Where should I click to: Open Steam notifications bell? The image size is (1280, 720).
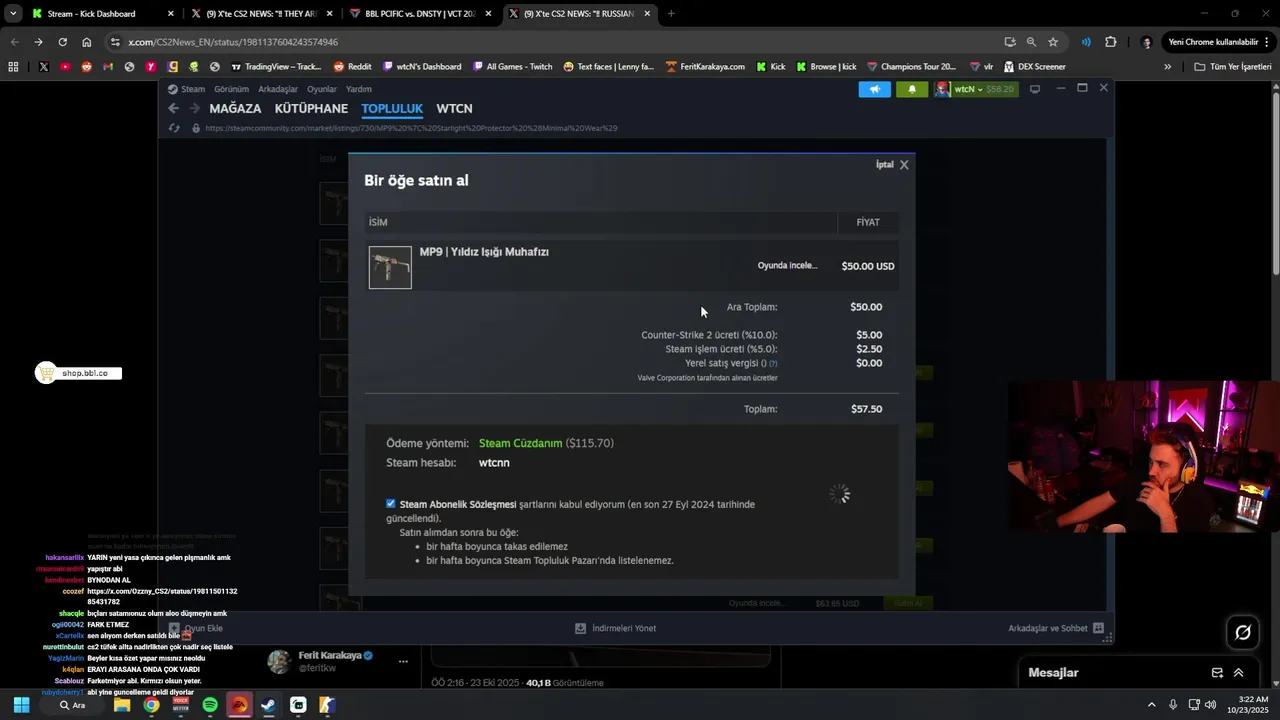[x=912, y=89]
